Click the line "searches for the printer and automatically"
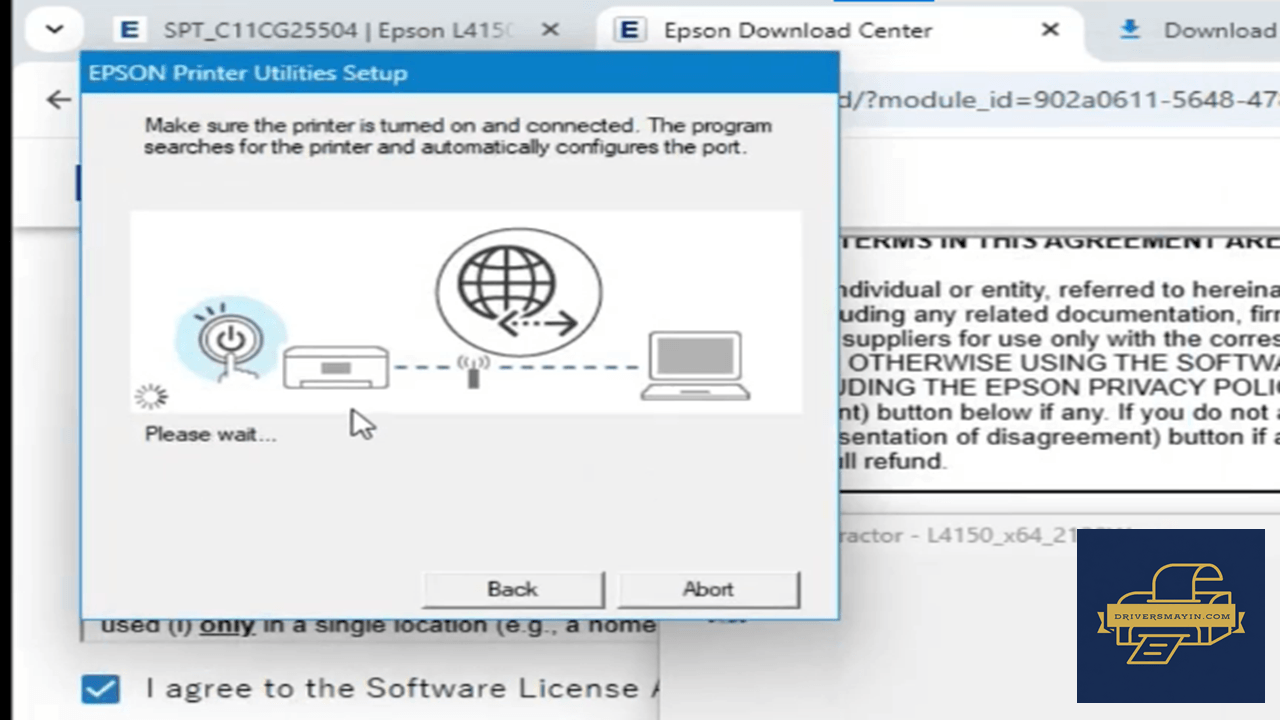 (446, 147)
